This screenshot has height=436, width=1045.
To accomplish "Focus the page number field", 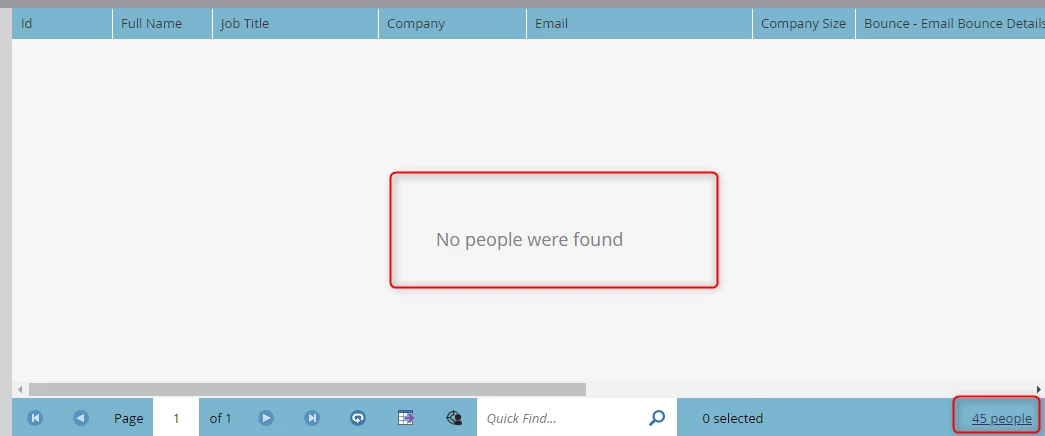I will pos(176,417).
